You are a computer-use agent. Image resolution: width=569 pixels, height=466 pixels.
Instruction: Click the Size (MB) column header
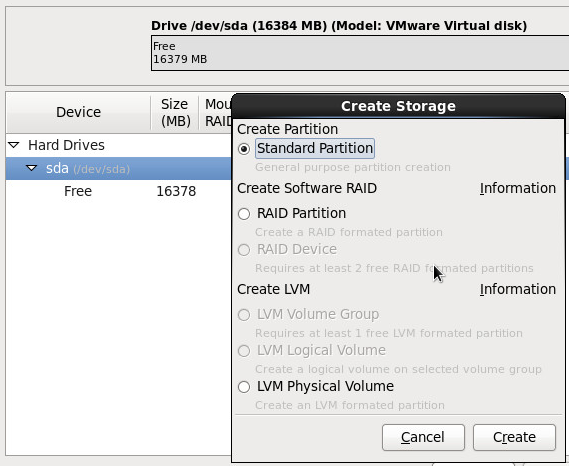coord(176,113)
